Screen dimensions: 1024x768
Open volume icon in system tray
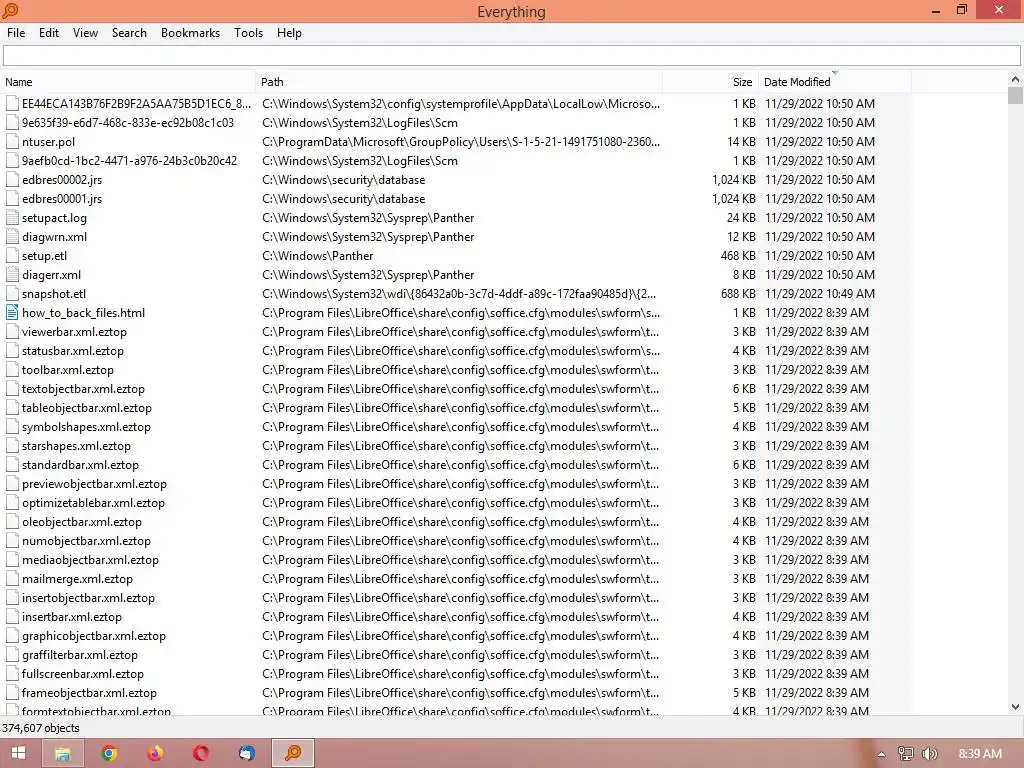[x=929, y=754]
